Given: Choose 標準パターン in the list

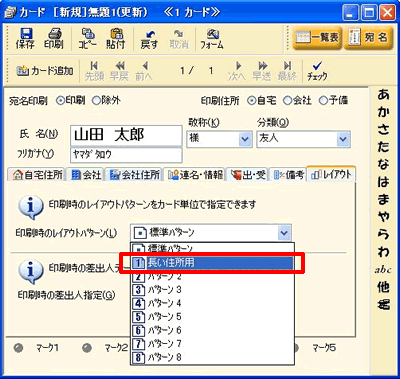Looking at the screenshot, I should tap(212, 249).
